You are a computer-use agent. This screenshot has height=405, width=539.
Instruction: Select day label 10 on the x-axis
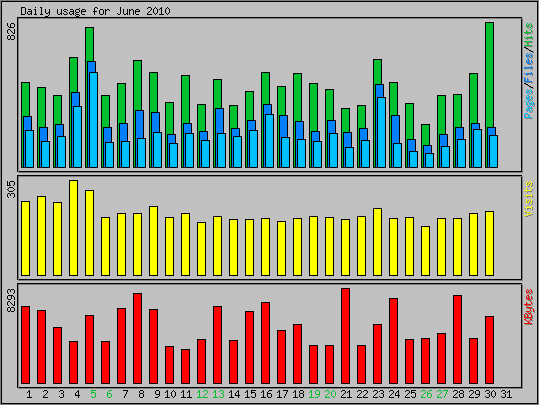[170, 394]
